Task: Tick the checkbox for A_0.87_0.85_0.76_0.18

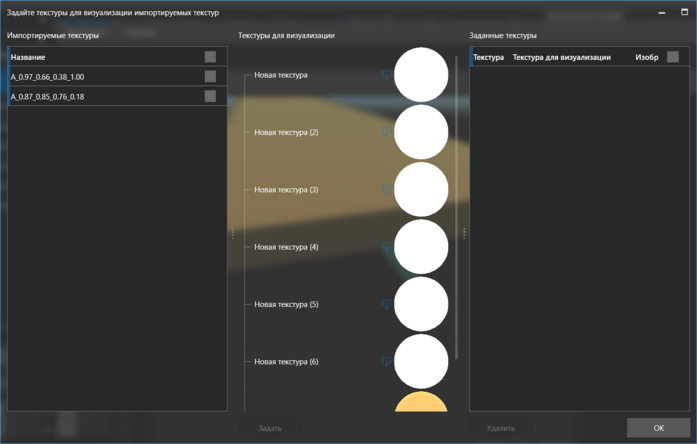Action: (x=210, y=96)
